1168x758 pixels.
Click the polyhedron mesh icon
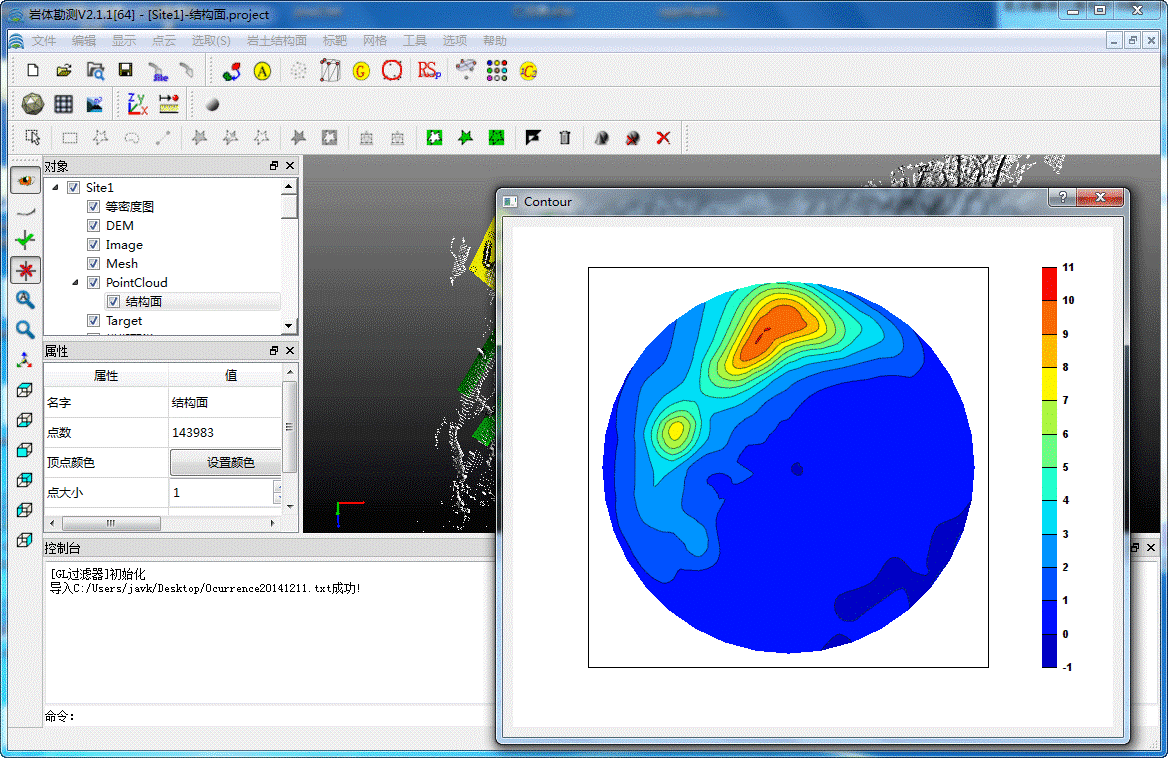pos(32,104)
